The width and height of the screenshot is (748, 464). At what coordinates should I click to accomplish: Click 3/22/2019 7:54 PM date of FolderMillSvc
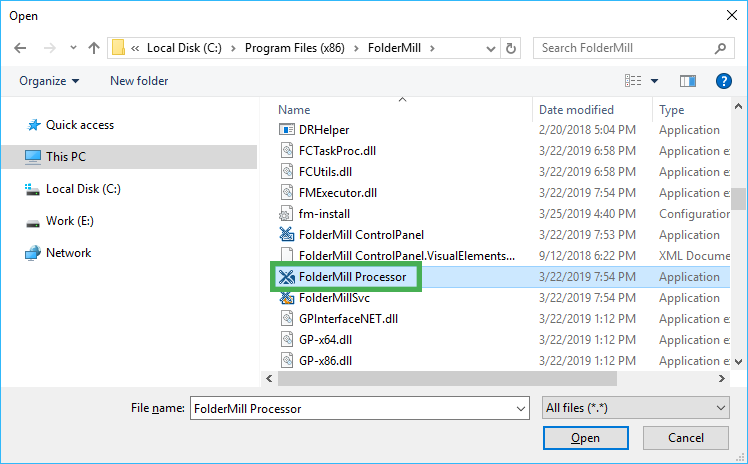[x=587, y=298]
